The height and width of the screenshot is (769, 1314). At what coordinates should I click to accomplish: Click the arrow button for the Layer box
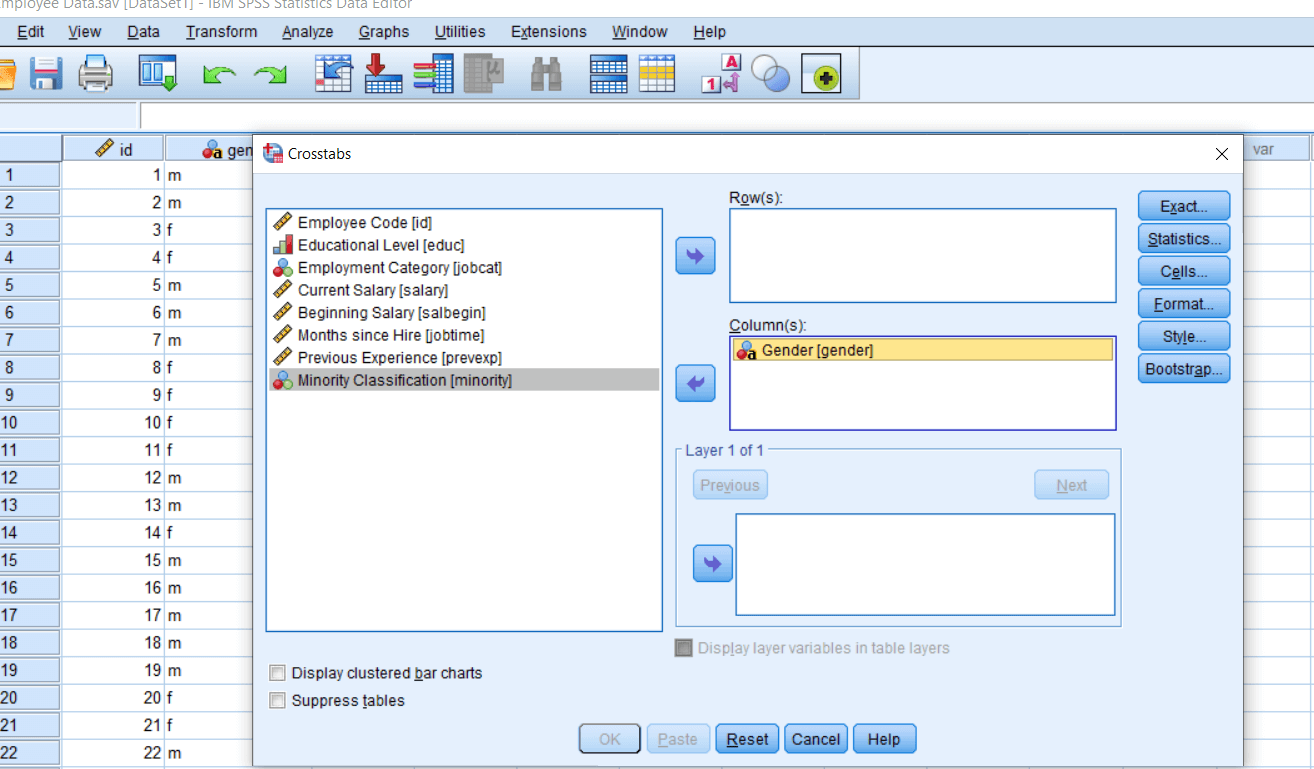coord(713,564)
